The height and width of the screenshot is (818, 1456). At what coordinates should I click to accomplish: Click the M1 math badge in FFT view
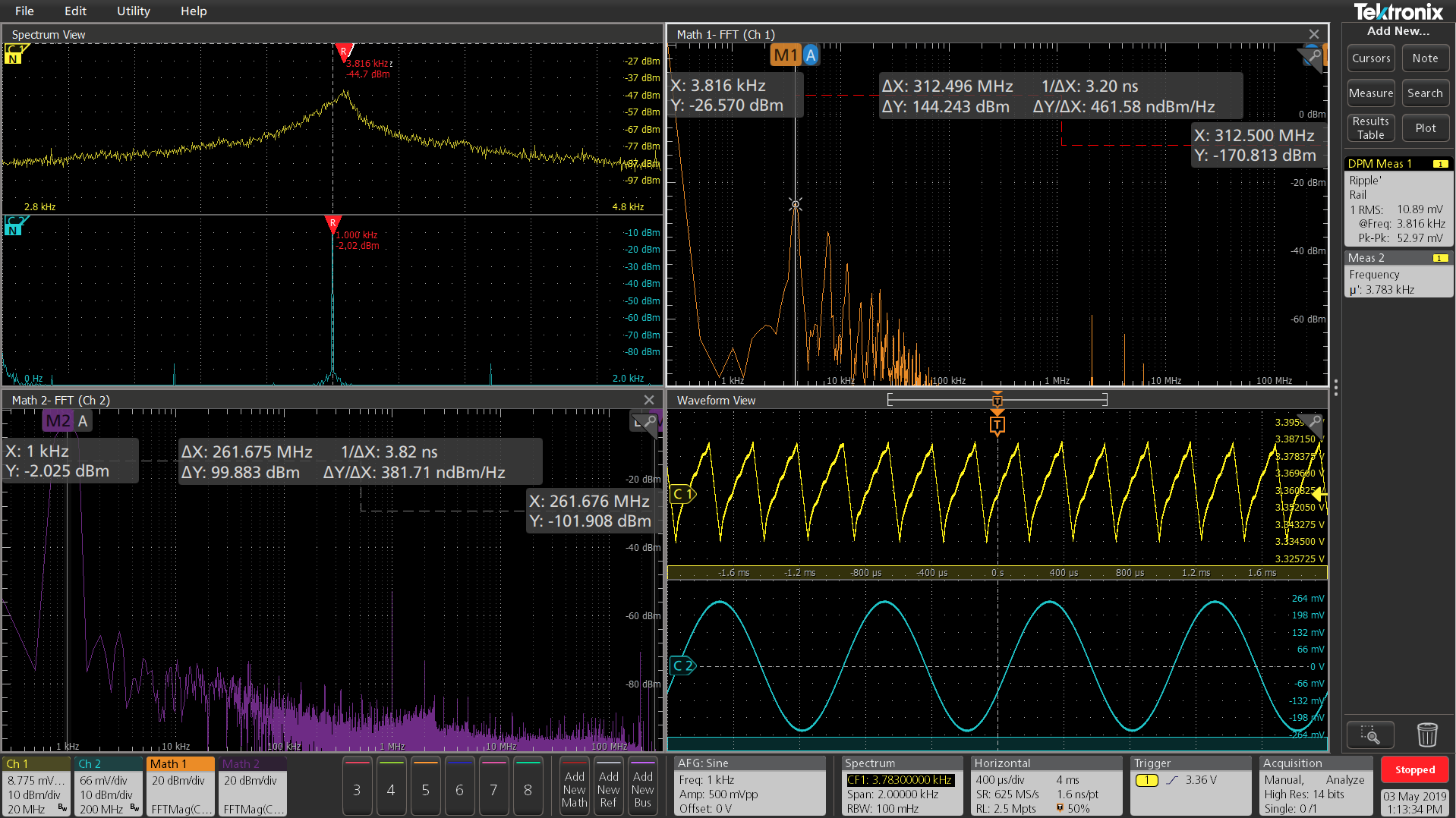coord(785,55)
